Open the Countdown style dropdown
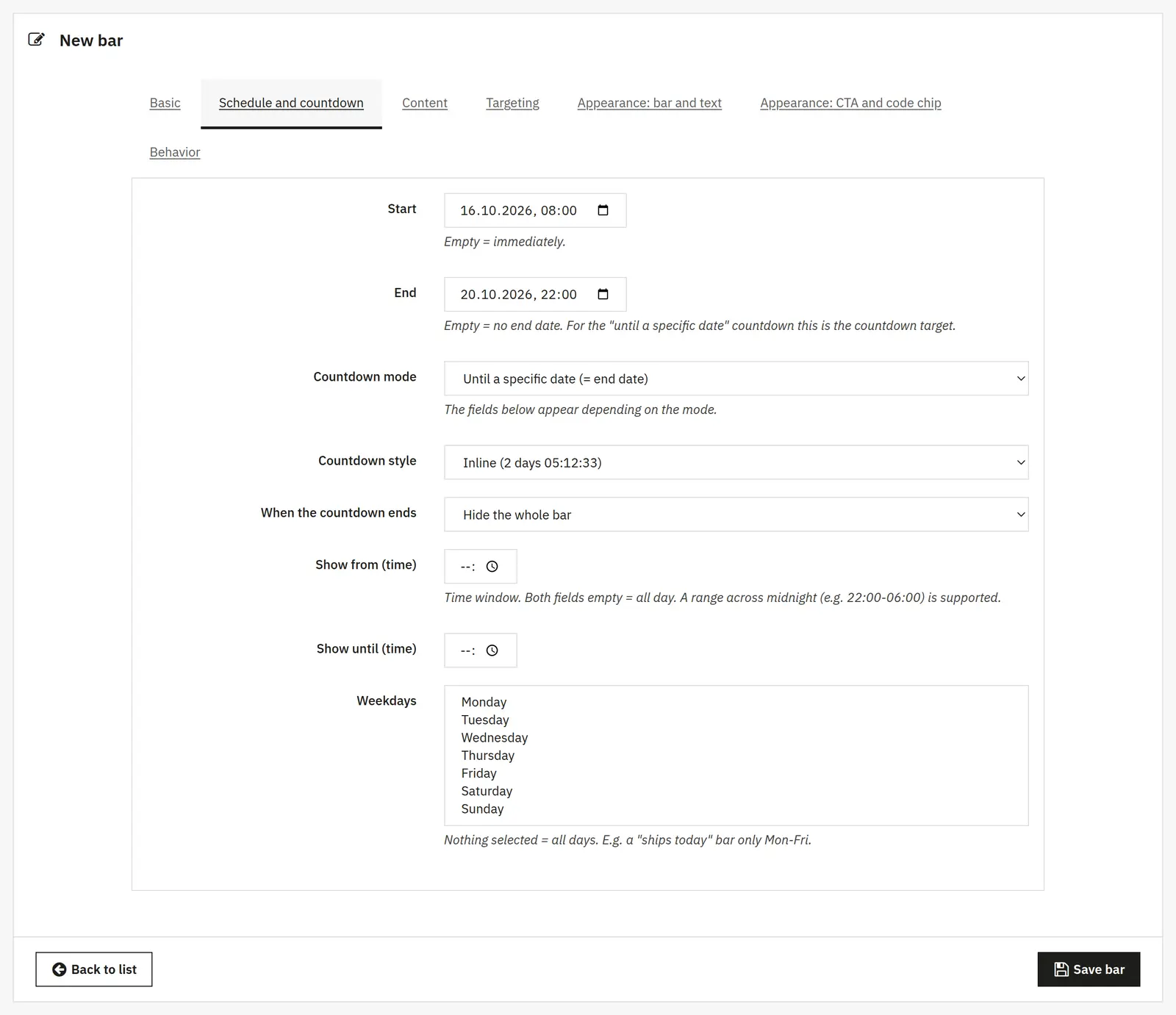Screen dimensions: 1176x1015 [736, 462]
